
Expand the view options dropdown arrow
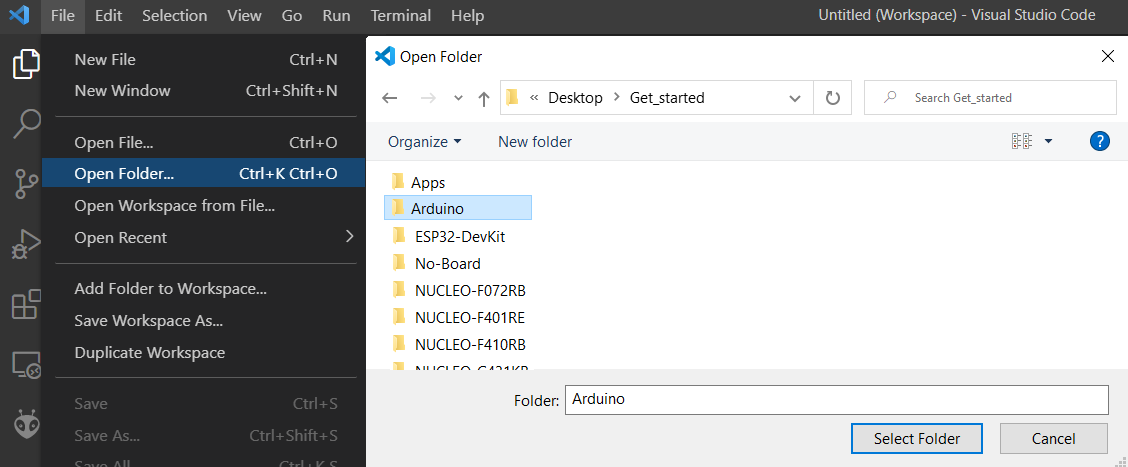(1048, 142)
